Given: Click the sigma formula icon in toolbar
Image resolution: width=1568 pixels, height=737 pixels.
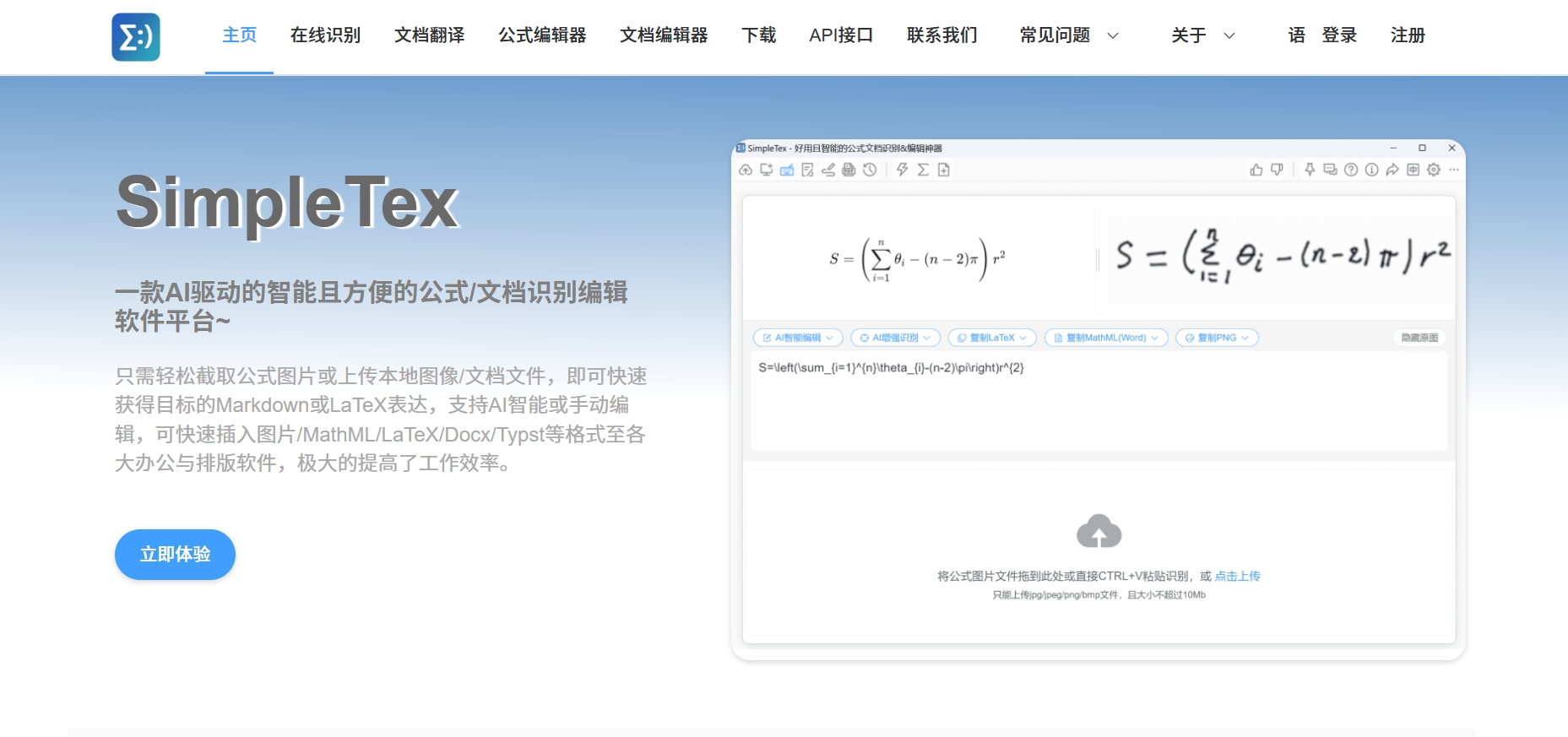Looking at the screenshot, I should [923, 170].
